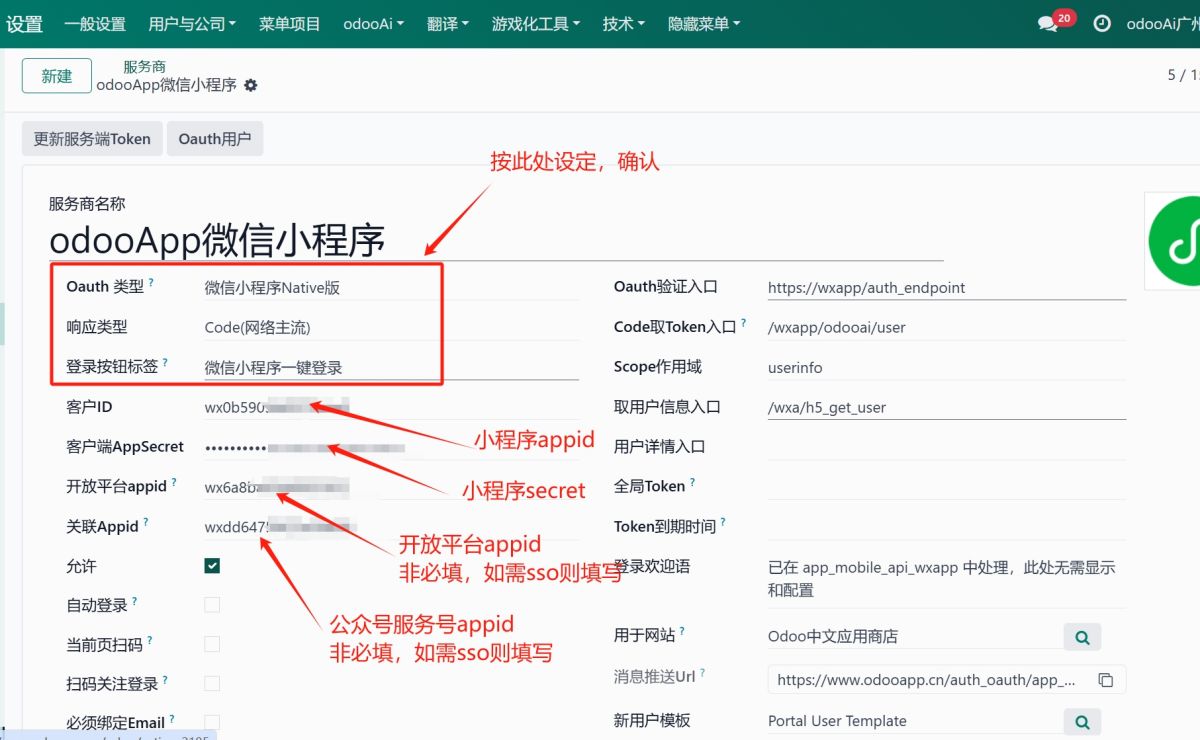Screen dimensions: 1200x740
Task: Open the 一般设置 menu item
Action: 95,24
